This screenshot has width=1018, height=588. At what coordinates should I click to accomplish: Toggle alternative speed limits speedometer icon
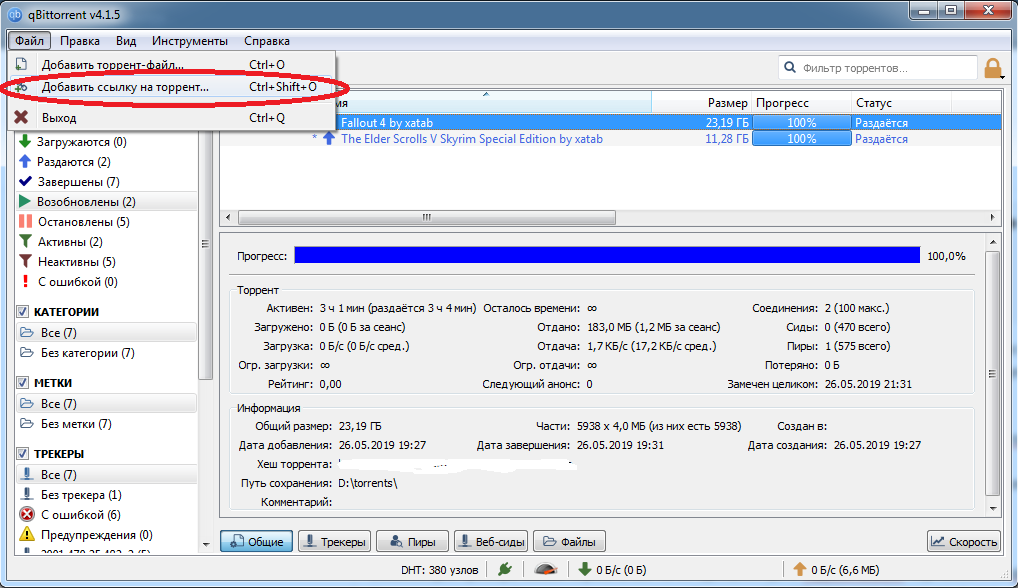click(x=545, y=570)
